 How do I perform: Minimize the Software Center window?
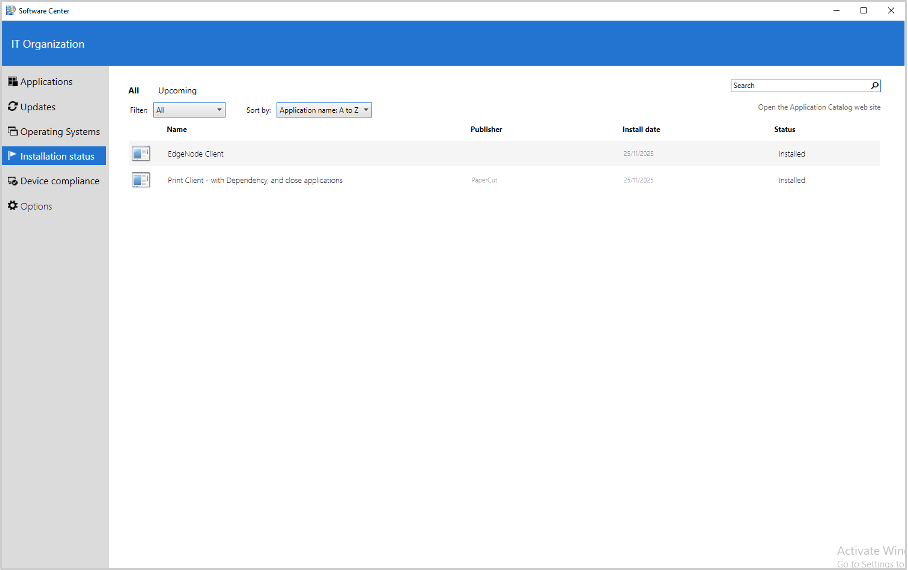[836, 10]
